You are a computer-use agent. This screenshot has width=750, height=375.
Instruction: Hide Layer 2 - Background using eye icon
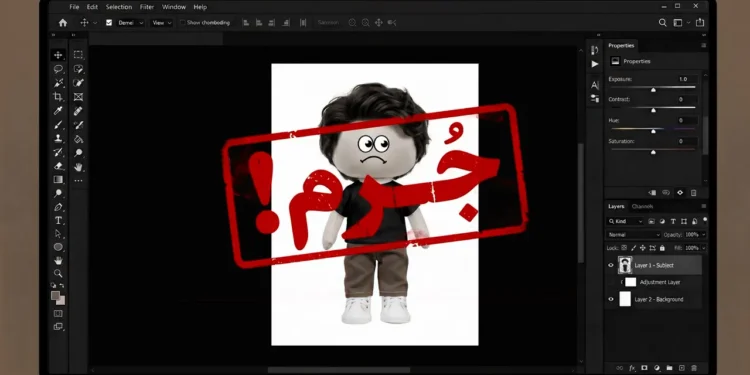[x=611, y=299]
